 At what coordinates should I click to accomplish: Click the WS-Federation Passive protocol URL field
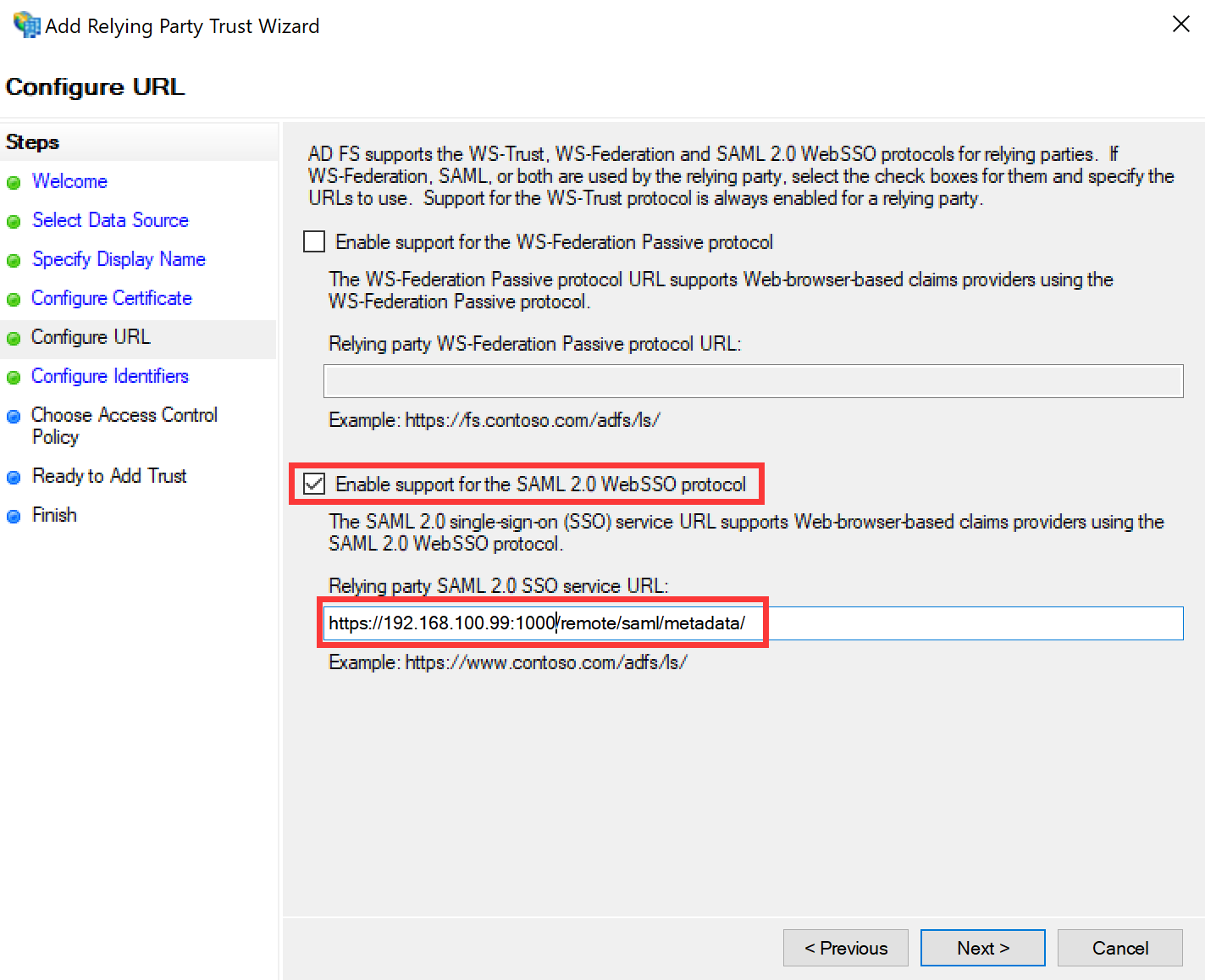[x=753, y=381]
